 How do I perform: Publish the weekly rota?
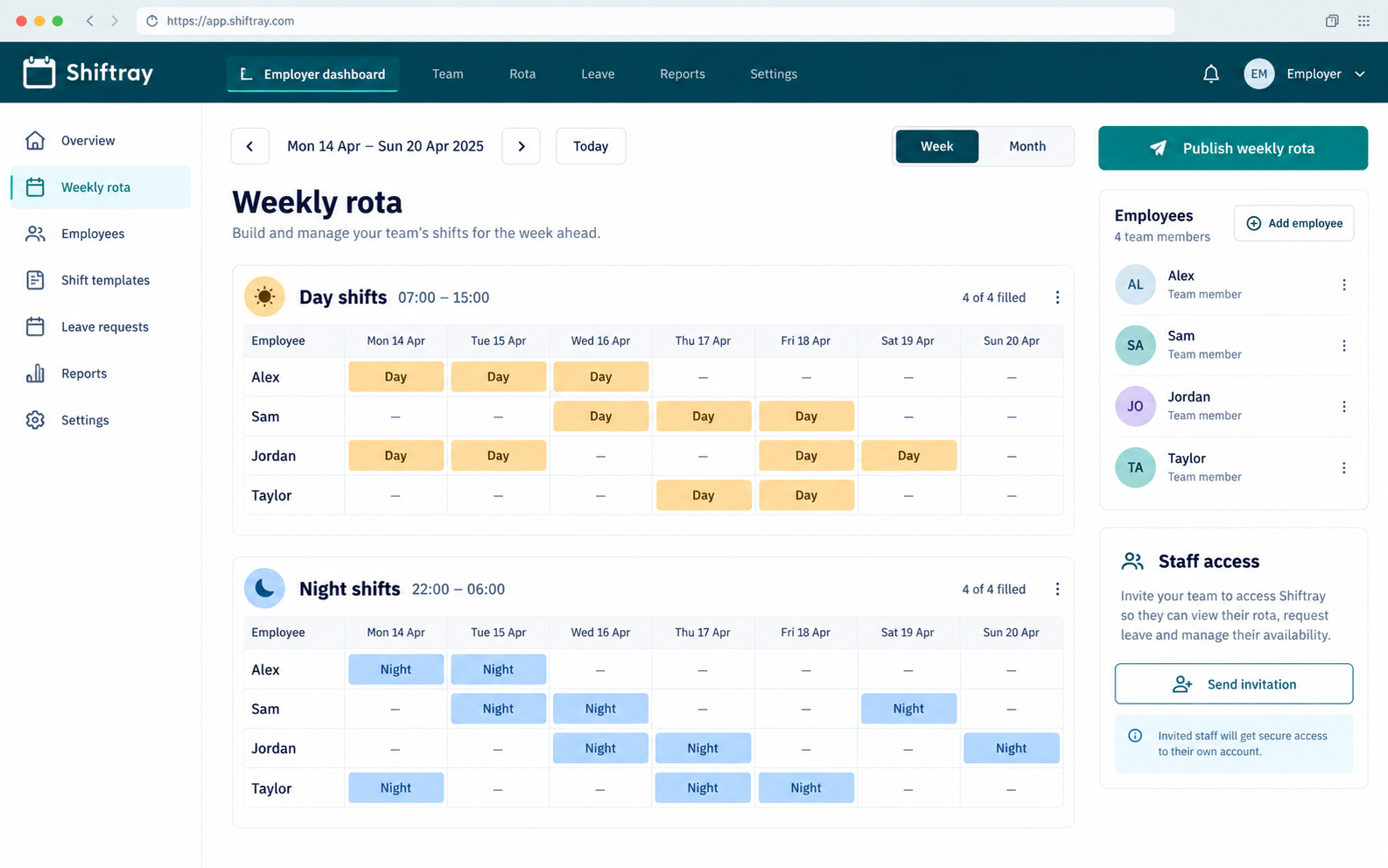pos(1232,148)
